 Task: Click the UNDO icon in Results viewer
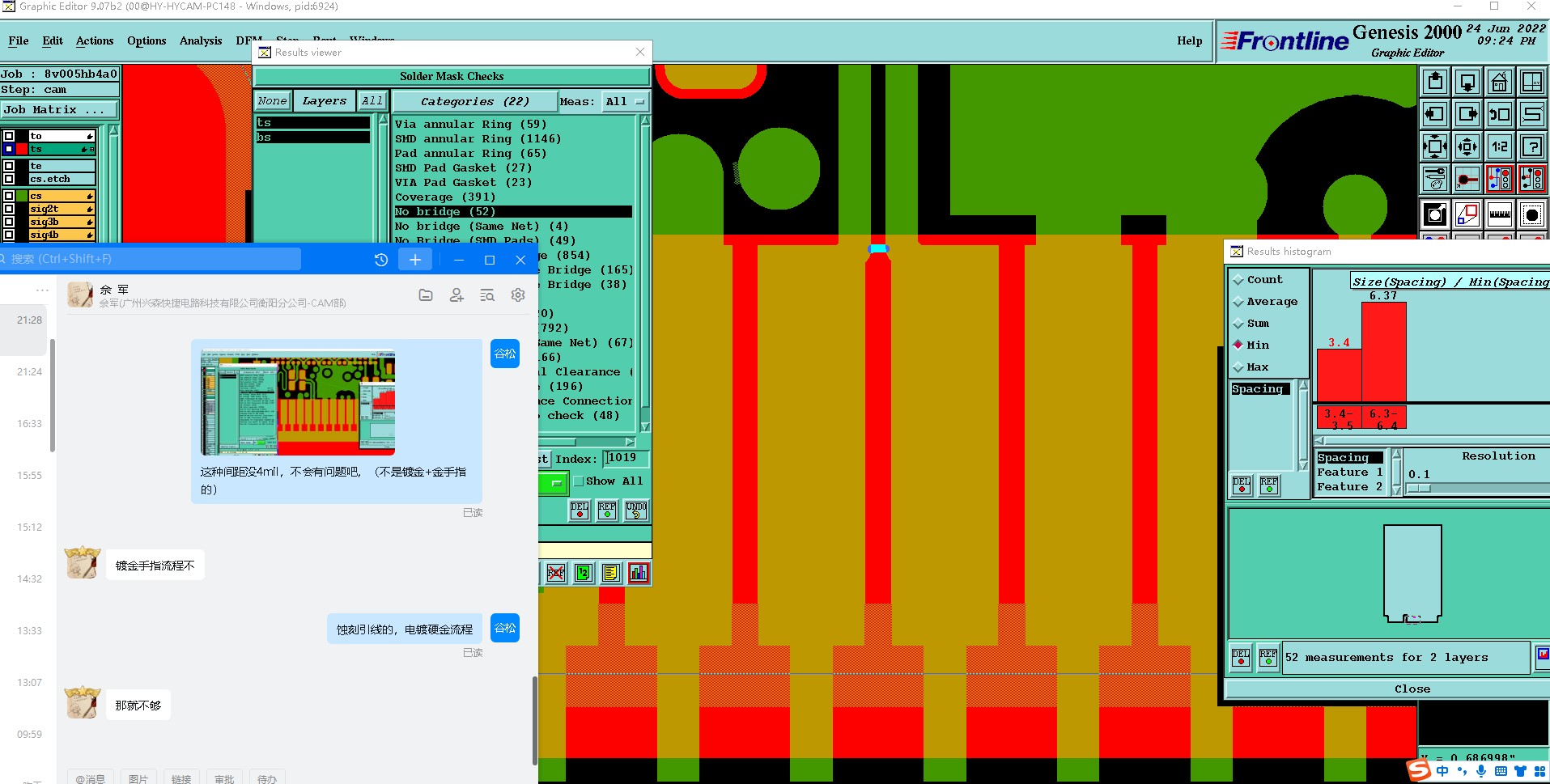(x=636, y=510)
